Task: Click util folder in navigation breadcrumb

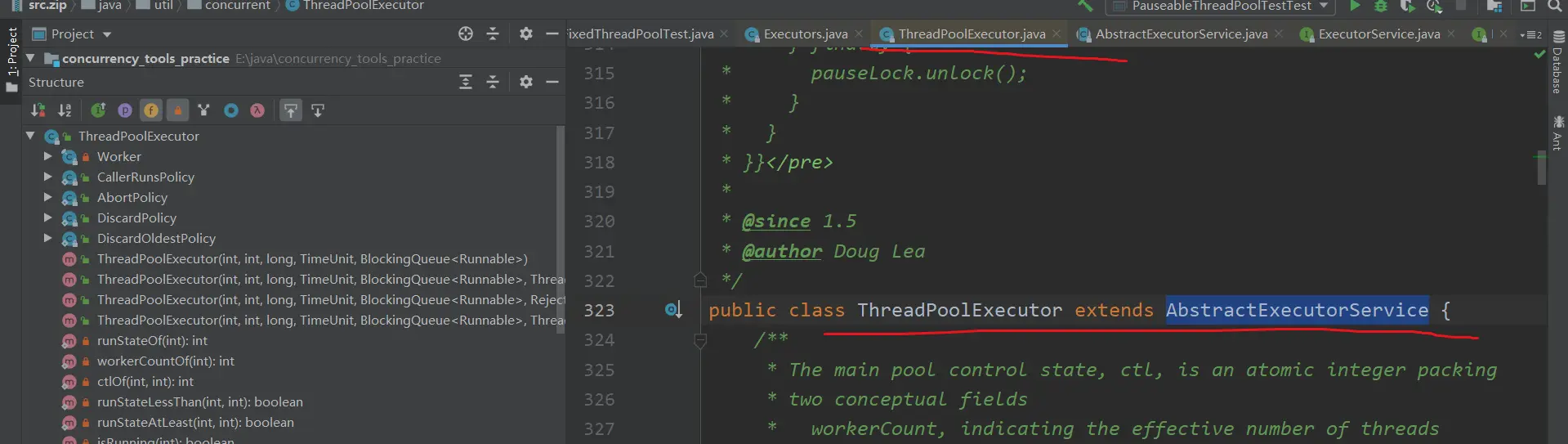Action: (x=154, y=6)
